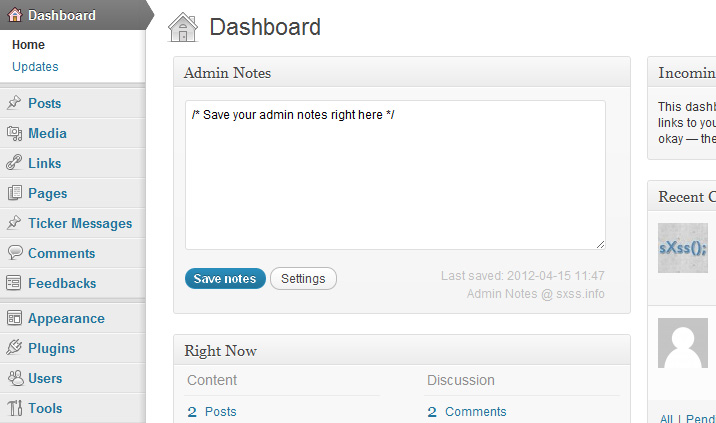Open the Updates submenu item

tap(35, 67)
